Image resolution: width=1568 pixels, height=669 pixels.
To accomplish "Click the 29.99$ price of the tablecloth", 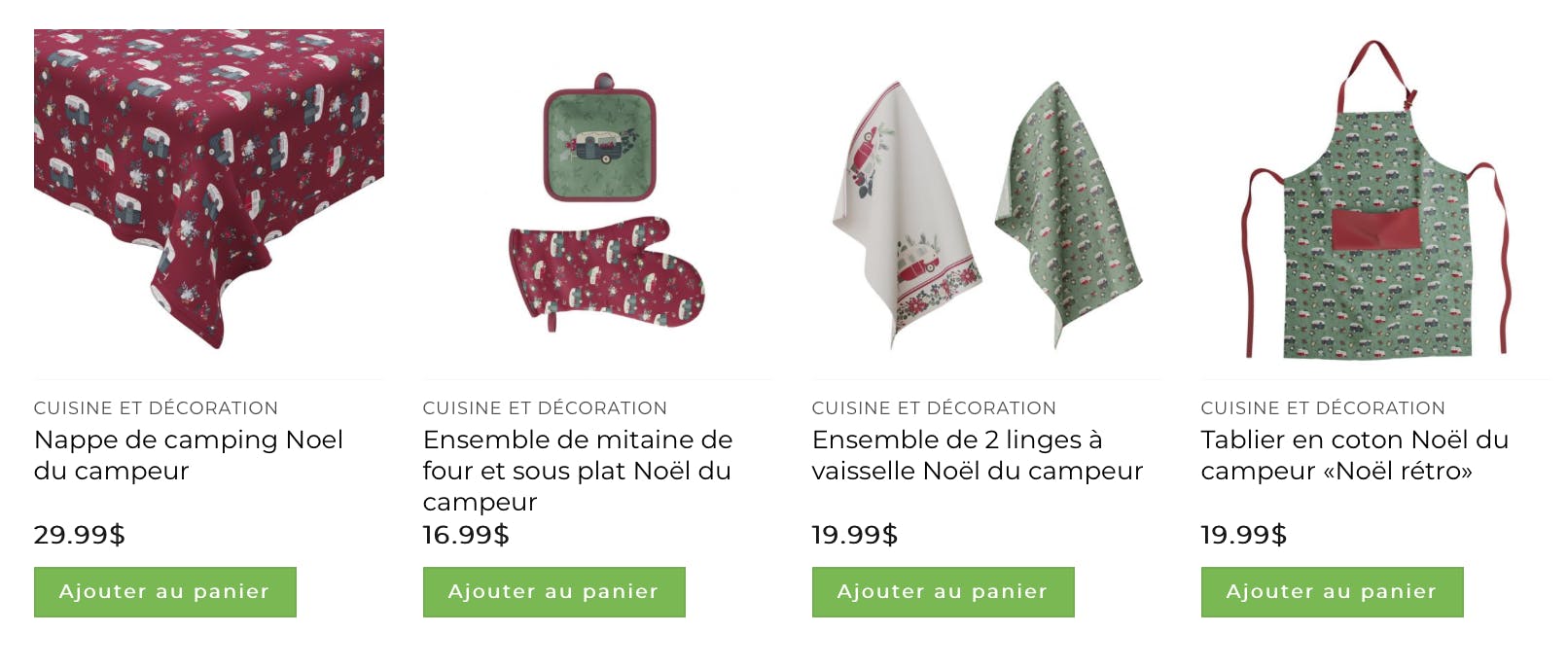I will point(80,535).
